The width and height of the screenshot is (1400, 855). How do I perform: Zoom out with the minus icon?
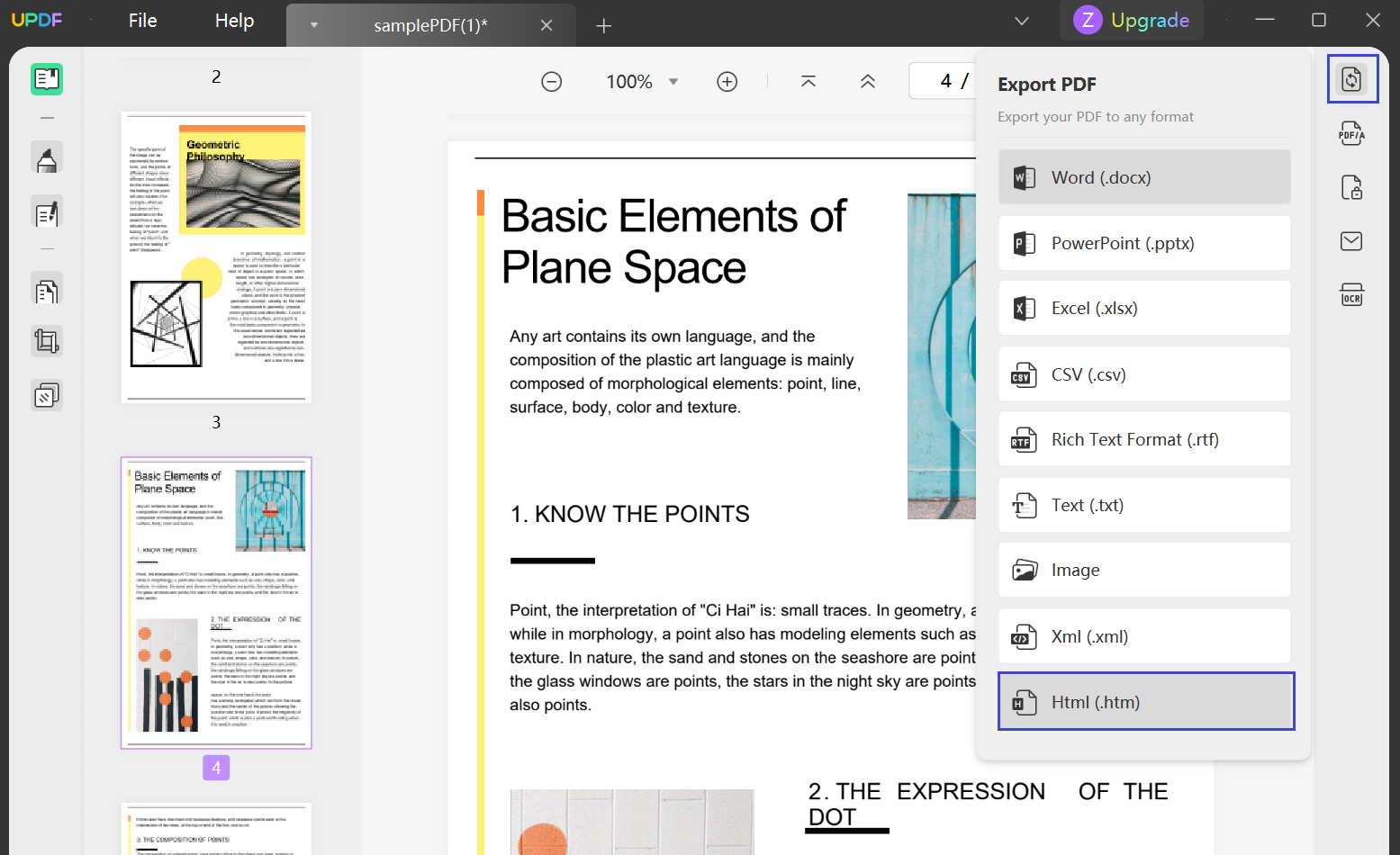[552, 82]
